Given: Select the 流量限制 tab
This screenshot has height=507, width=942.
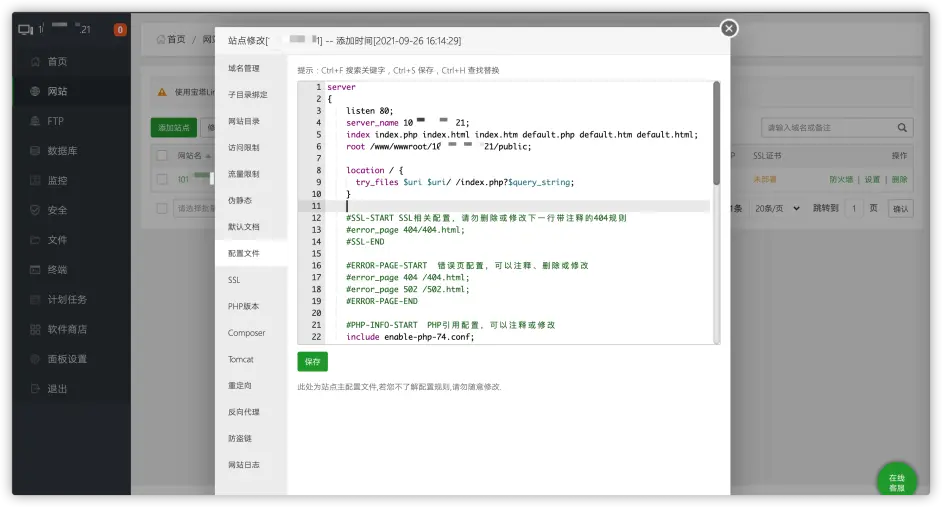Looking at the screenshot, I should pyautogui.click(x=244, y=174).
